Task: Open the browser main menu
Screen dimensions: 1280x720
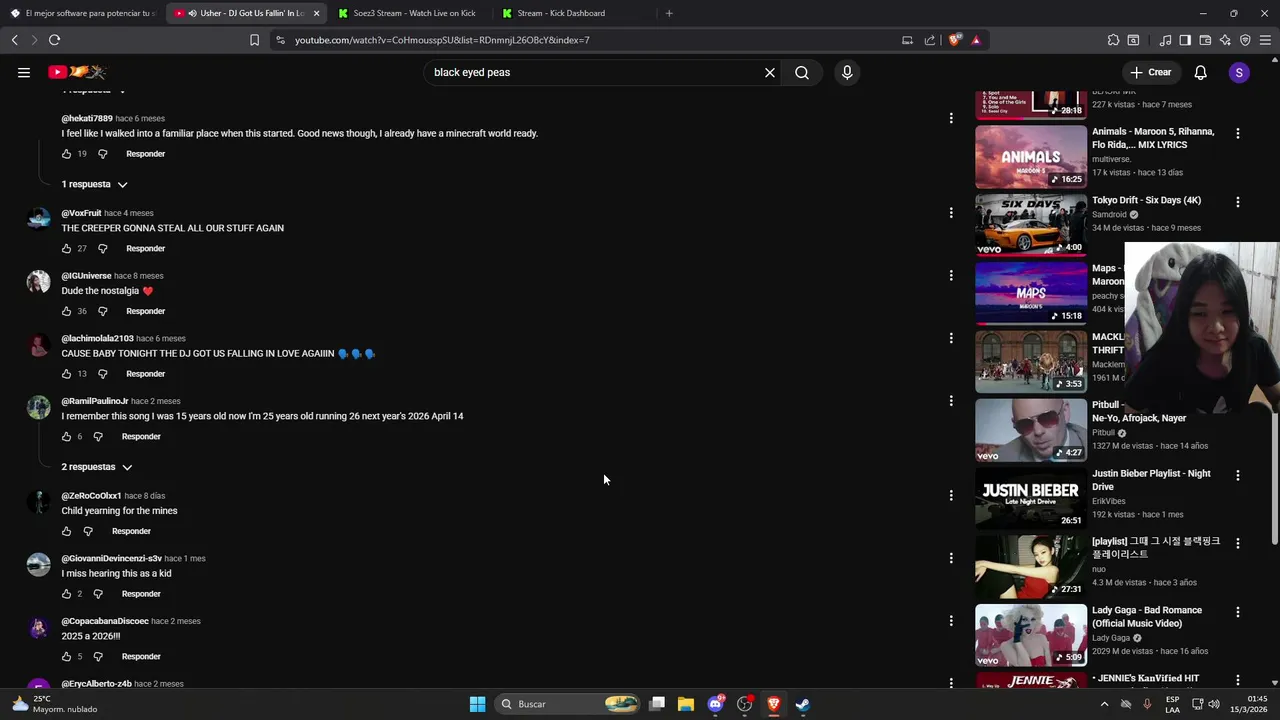Action: pyautogui.click(x=1265, y=40)
